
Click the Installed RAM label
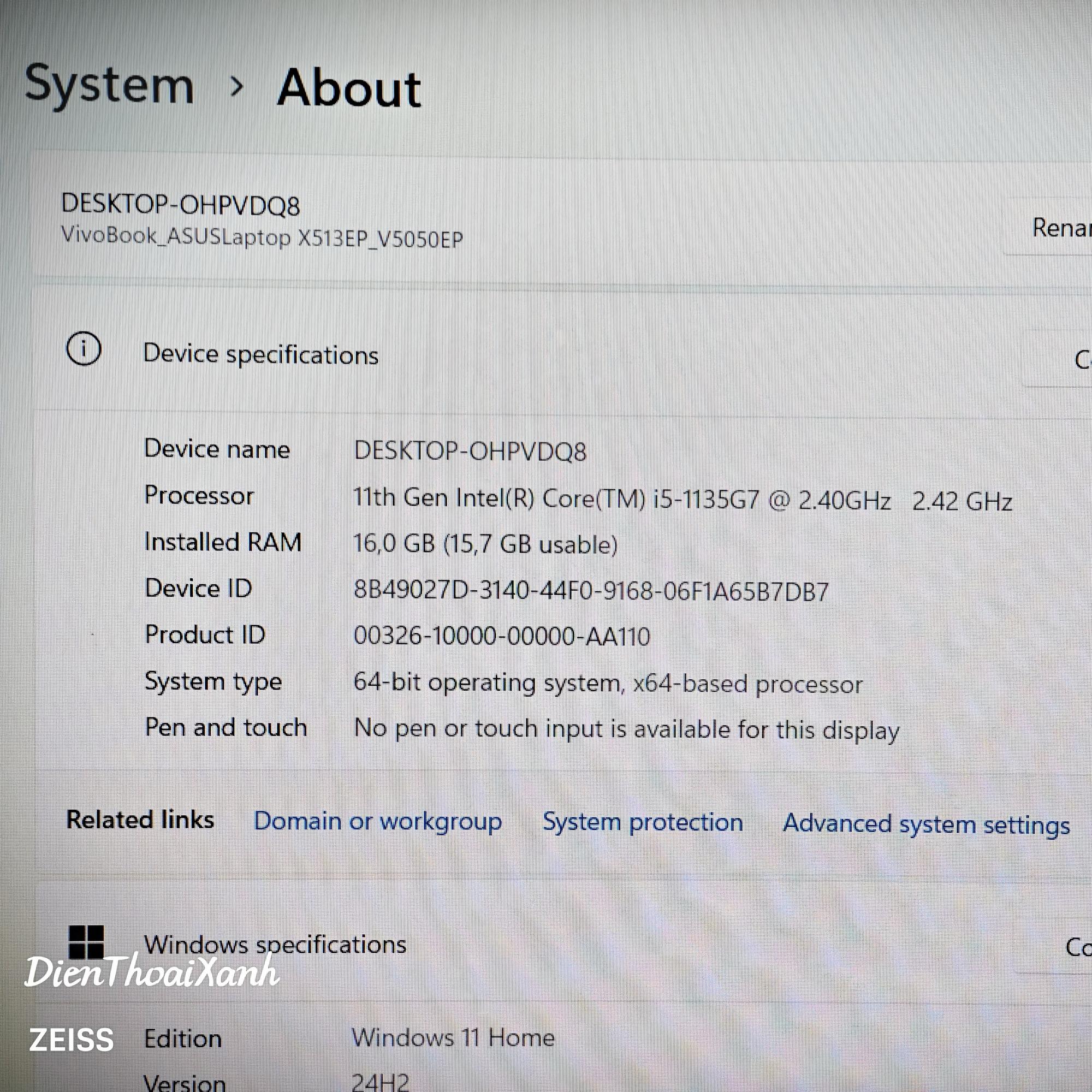point(223,542)
